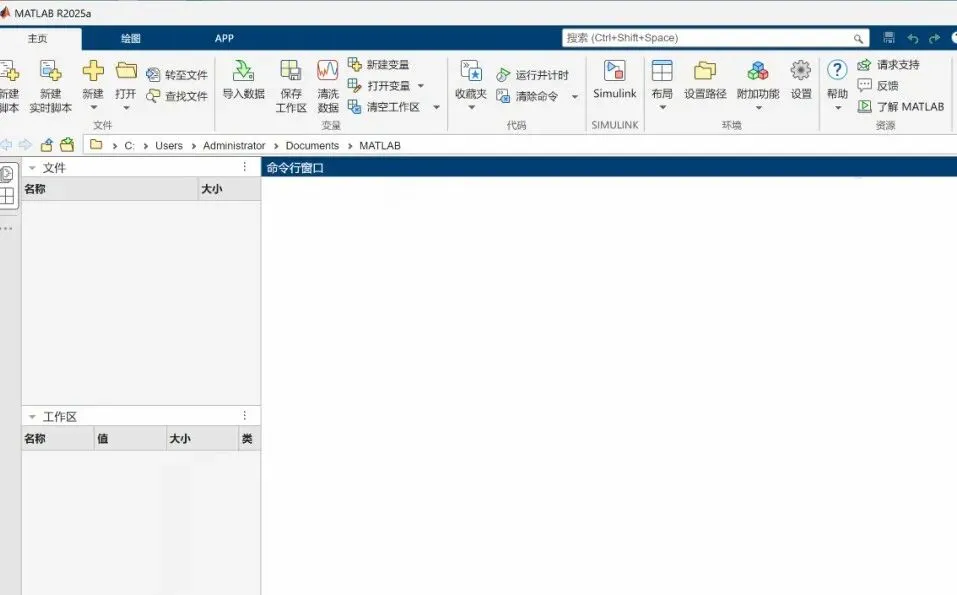
Task: Click Learn MATLAB (了解 MATLAB)
Action: point(901,107)
